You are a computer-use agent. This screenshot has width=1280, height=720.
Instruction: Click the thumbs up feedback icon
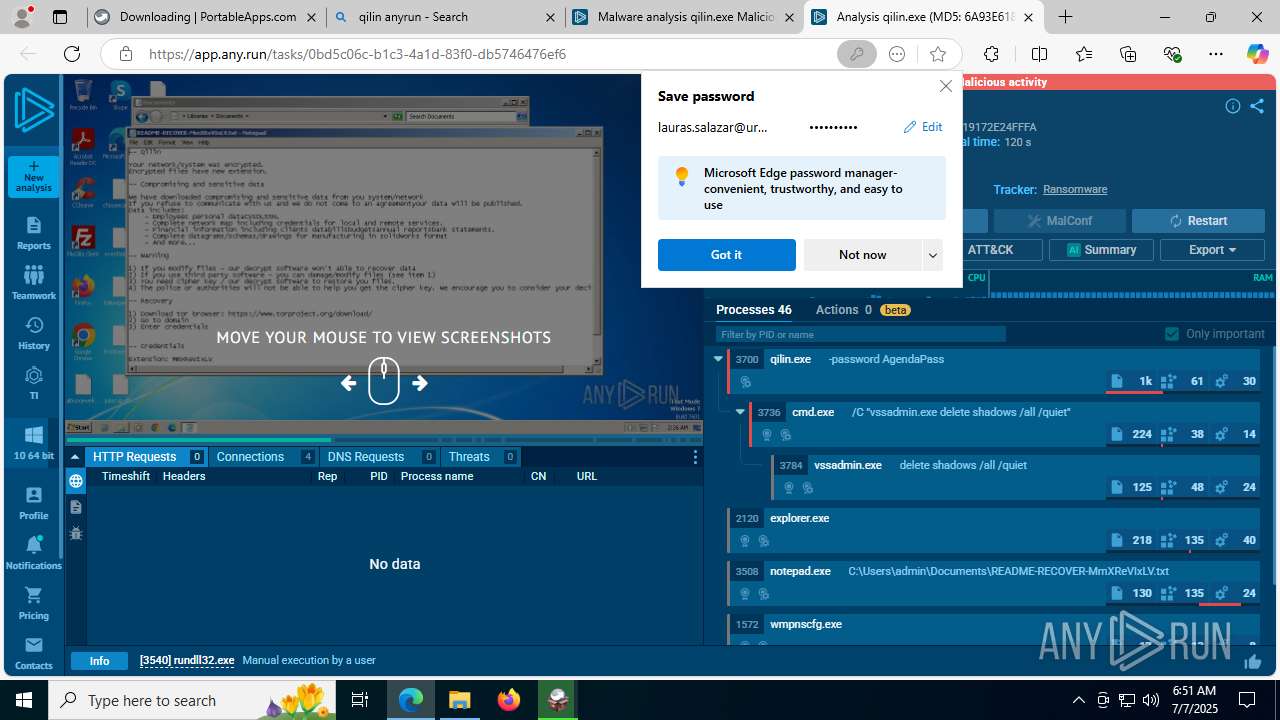pos(1253,661)
